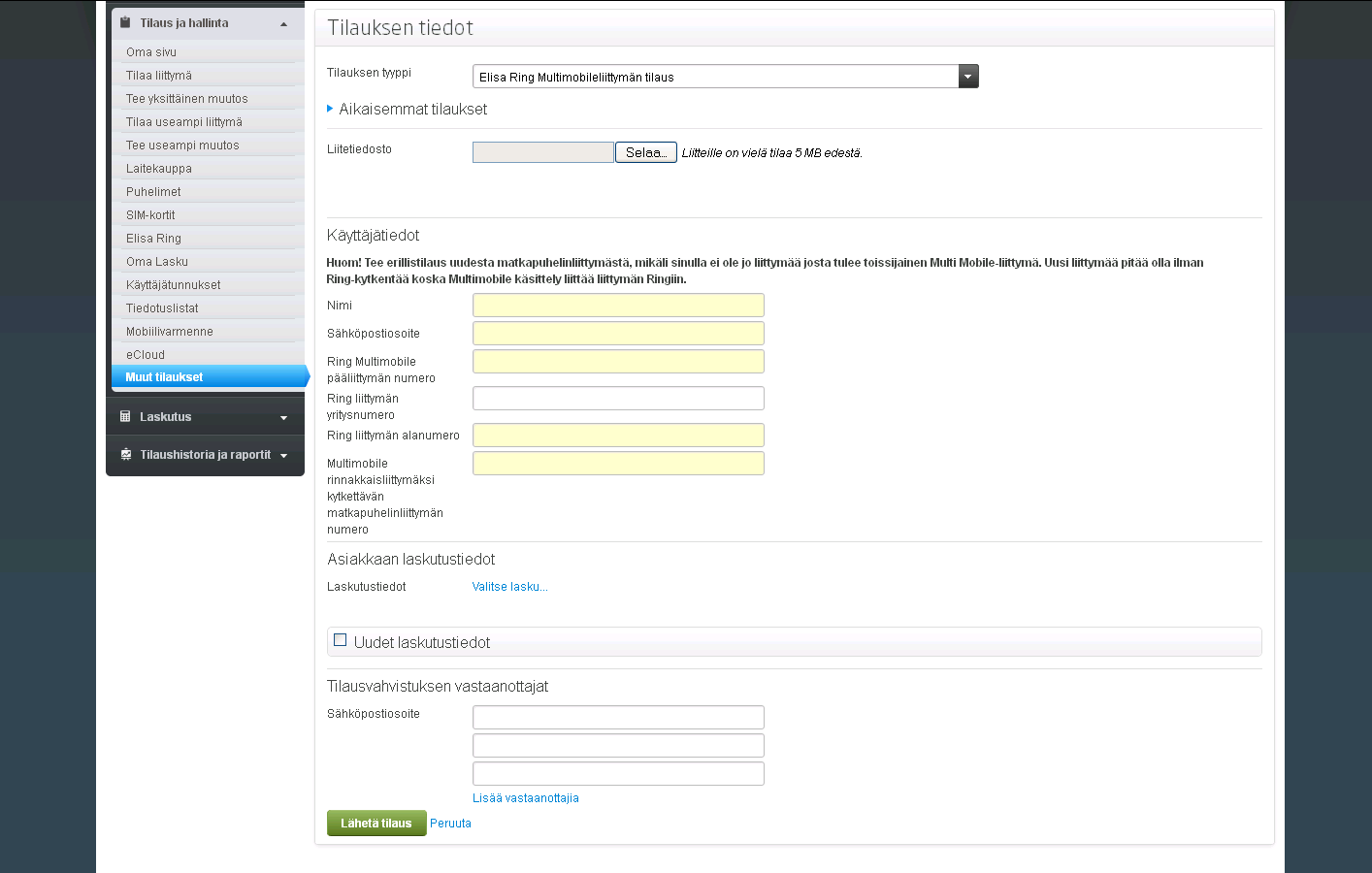Click Lisää vastaanottajia link
1372x873 pixels.
coord(526,798)
